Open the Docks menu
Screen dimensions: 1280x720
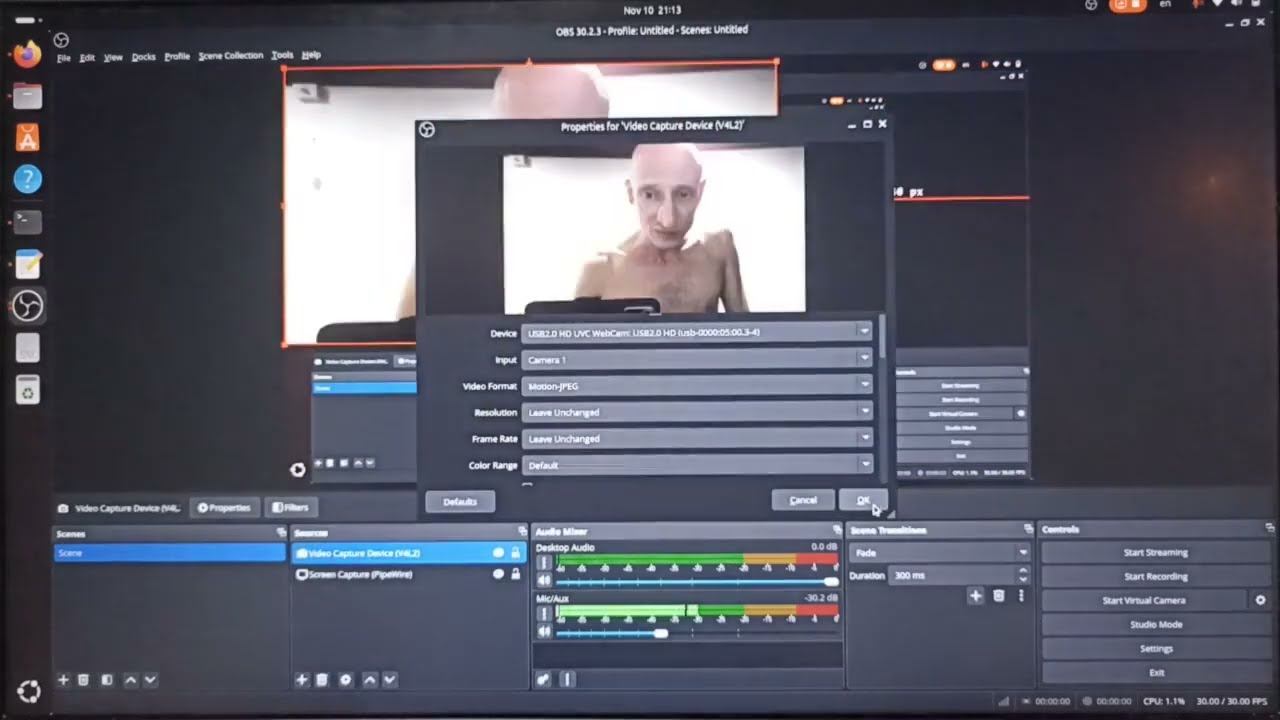coord(144,57)
